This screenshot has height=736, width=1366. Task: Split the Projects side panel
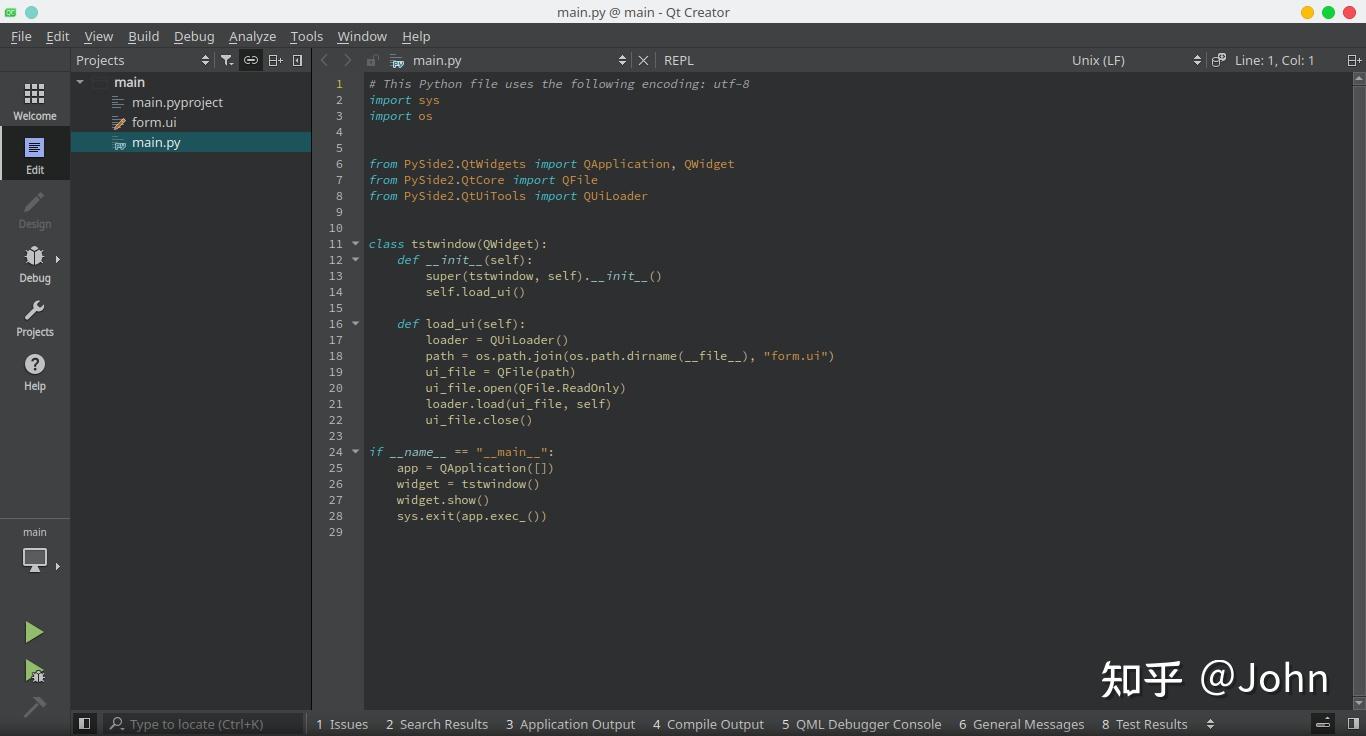[x=275, y=60]
